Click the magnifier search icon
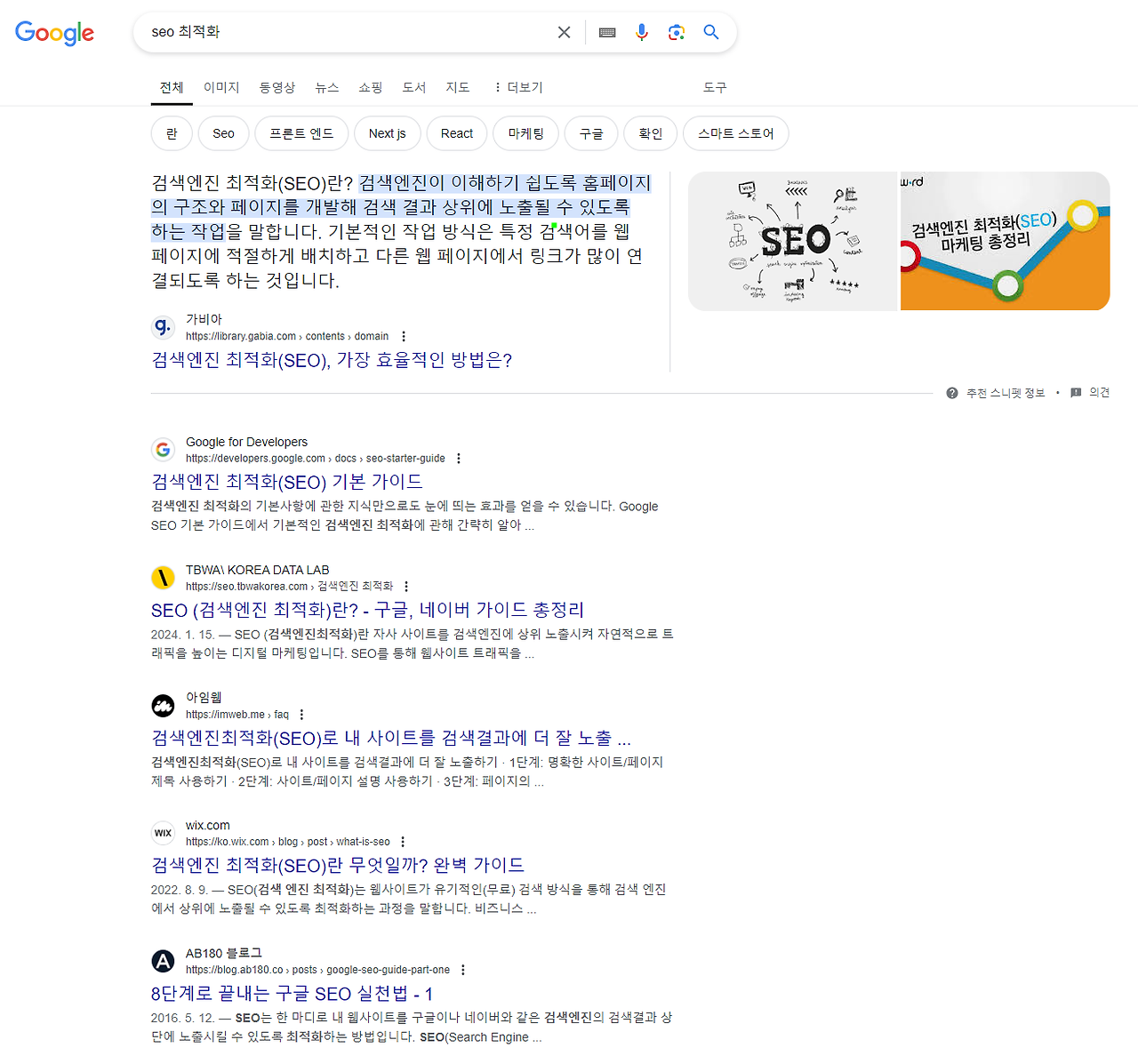1138x1064 pixels. [x=710, y=32]
